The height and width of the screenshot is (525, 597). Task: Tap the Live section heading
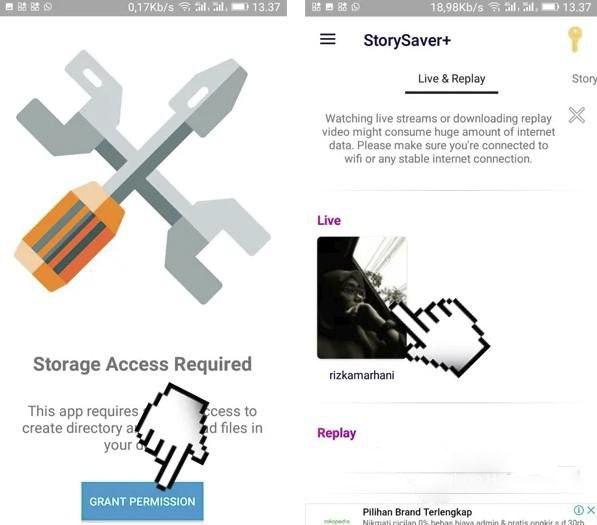329,220
